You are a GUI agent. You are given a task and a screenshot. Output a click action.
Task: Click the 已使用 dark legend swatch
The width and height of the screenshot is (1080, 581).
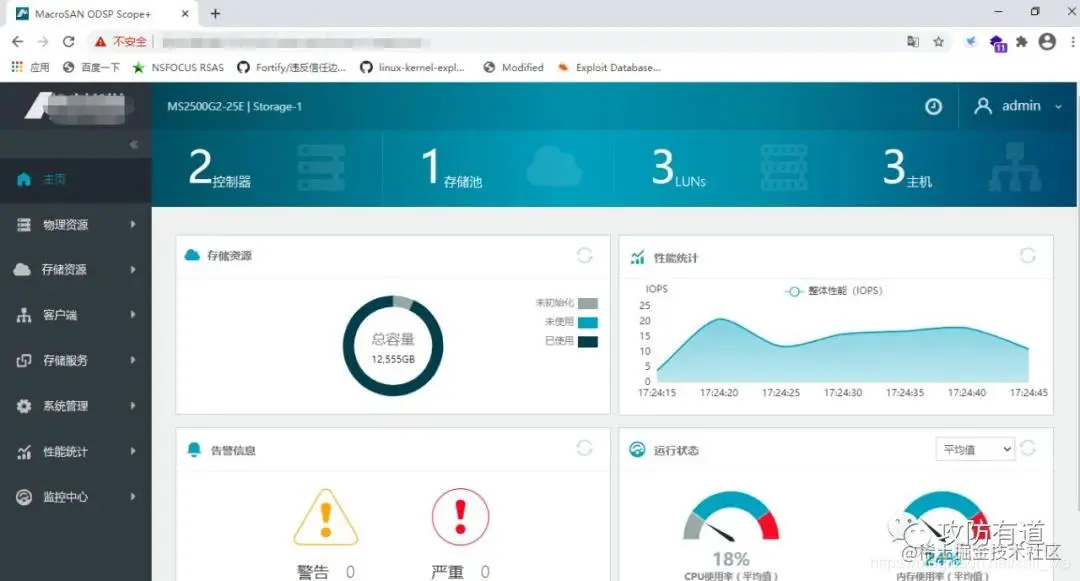(x=588, y=341)
